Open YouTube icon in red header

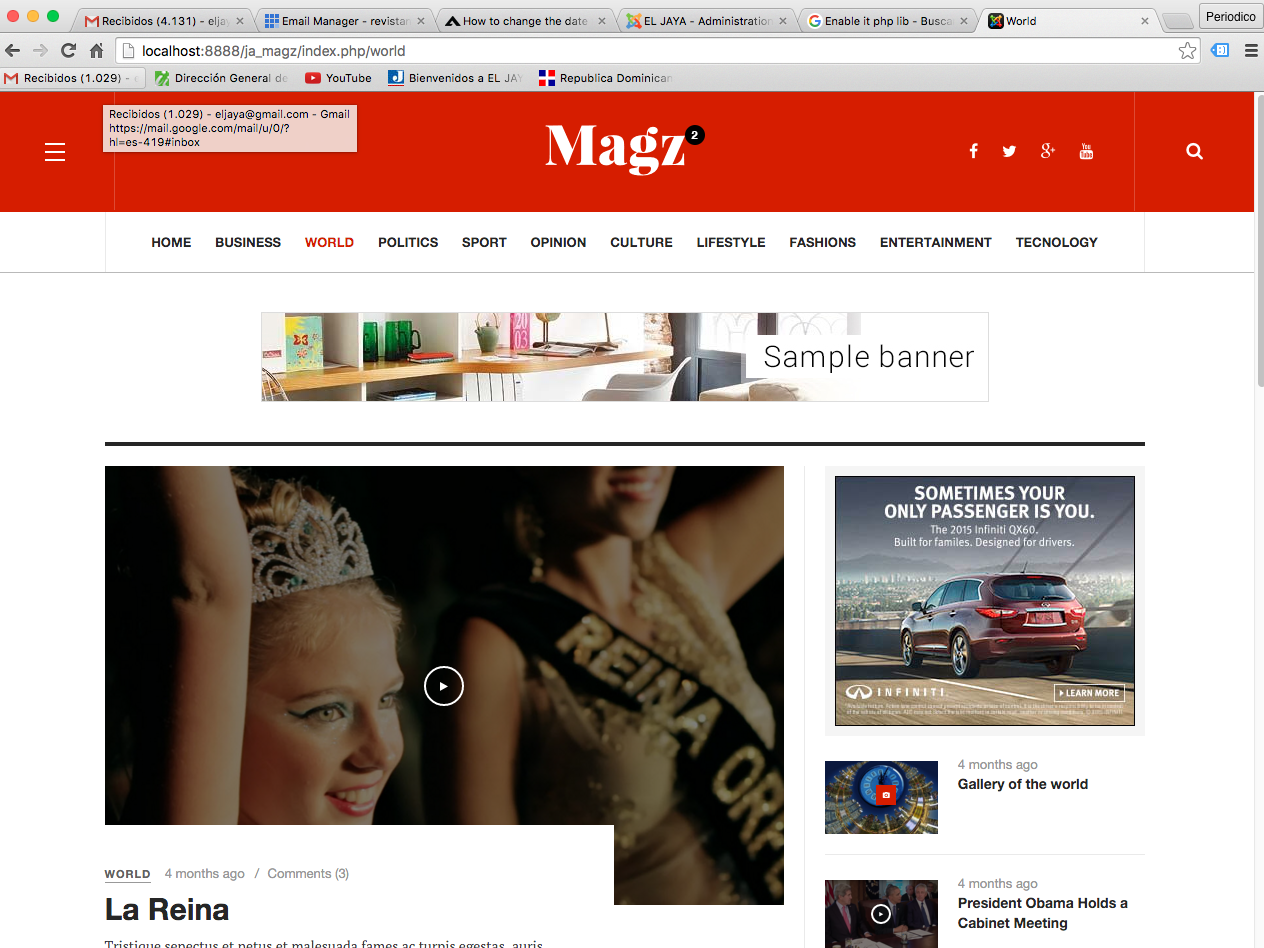point(1086,151)
